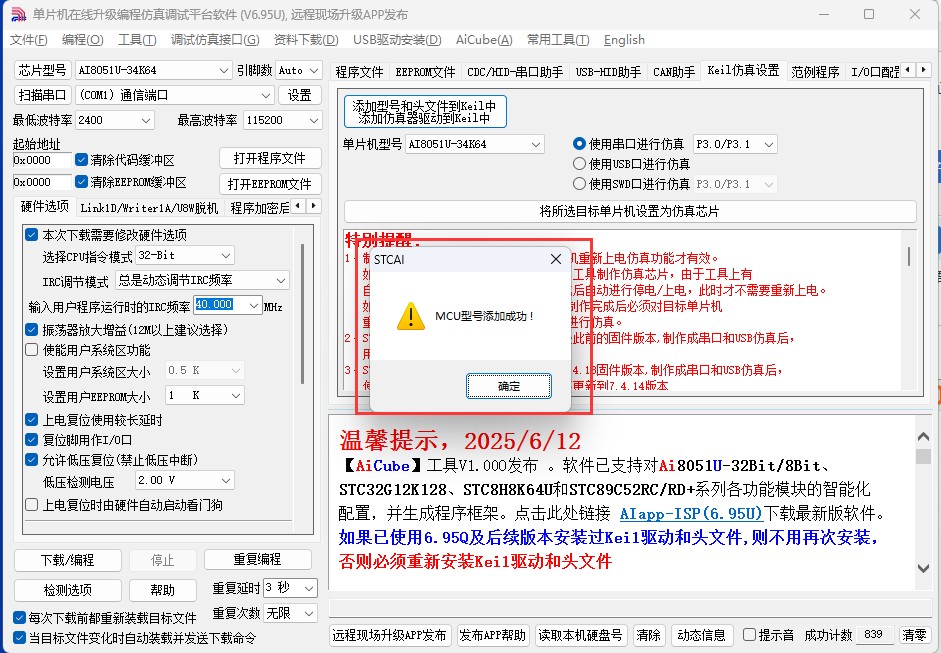
Task: Open 工具(T) menu
Action: pos(137,40)
